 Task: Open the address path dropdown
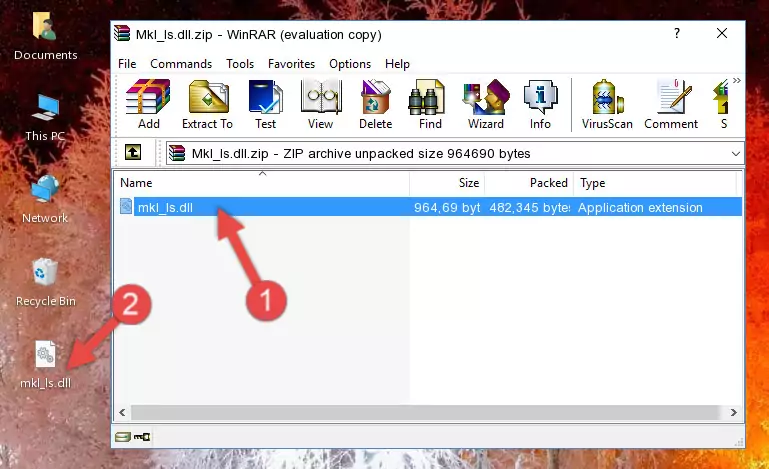pos(736,154)
